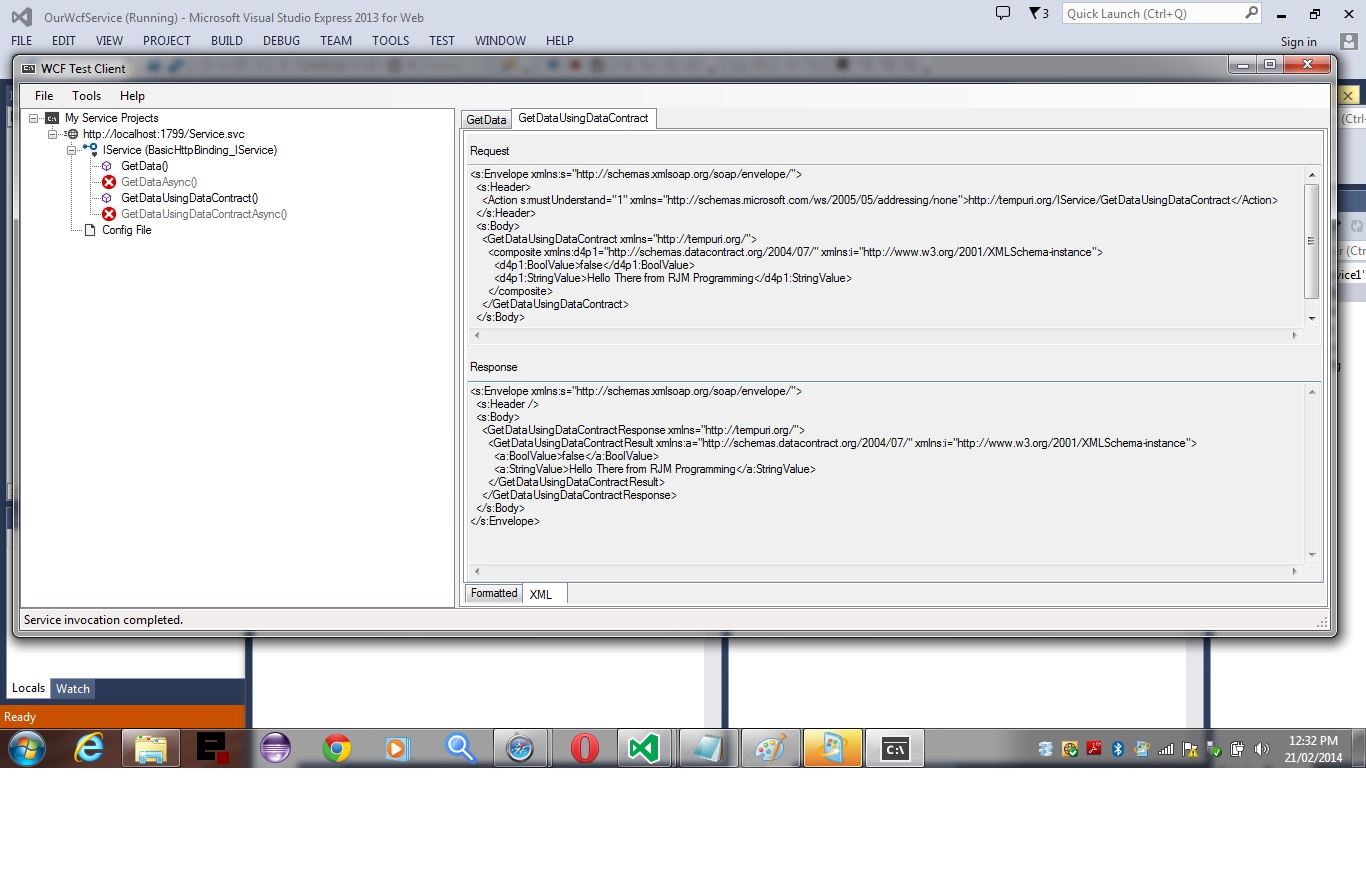Switch to the Watch tab
The width and height of the screenshot is (1366, 888).
[73, 688]
